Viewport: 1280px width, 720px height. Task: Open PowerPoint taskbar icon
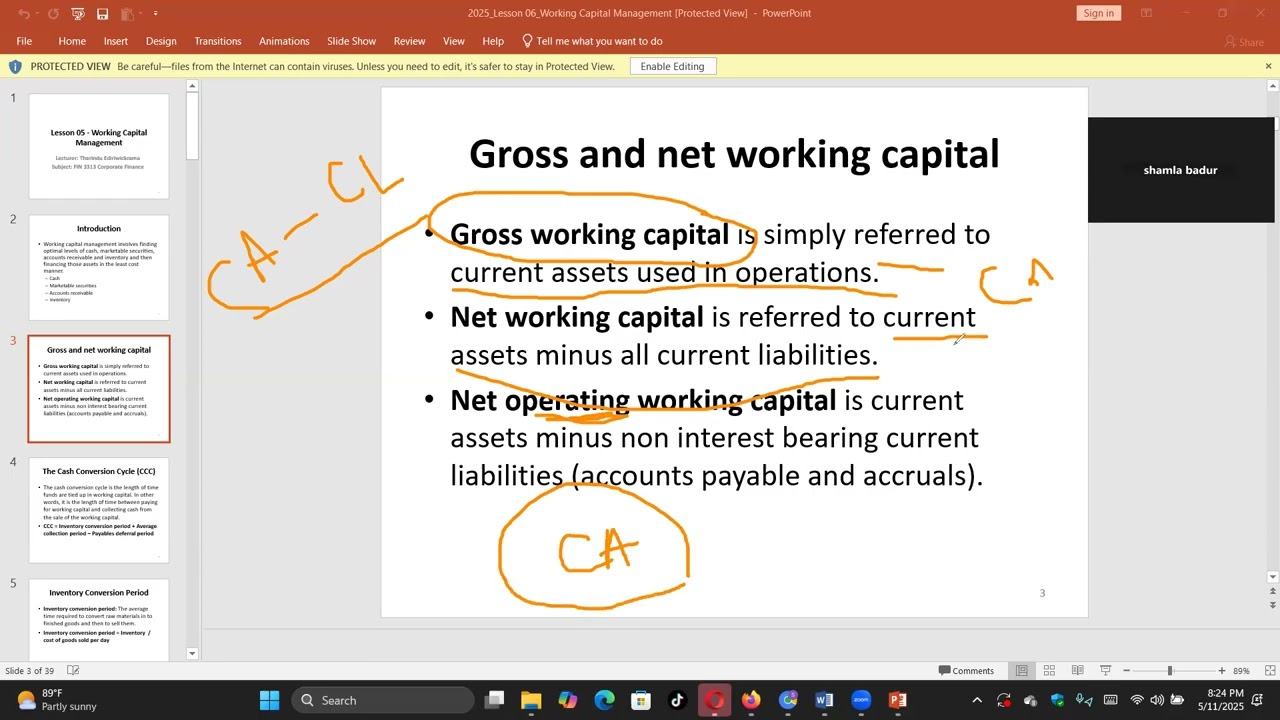[898, 700]
